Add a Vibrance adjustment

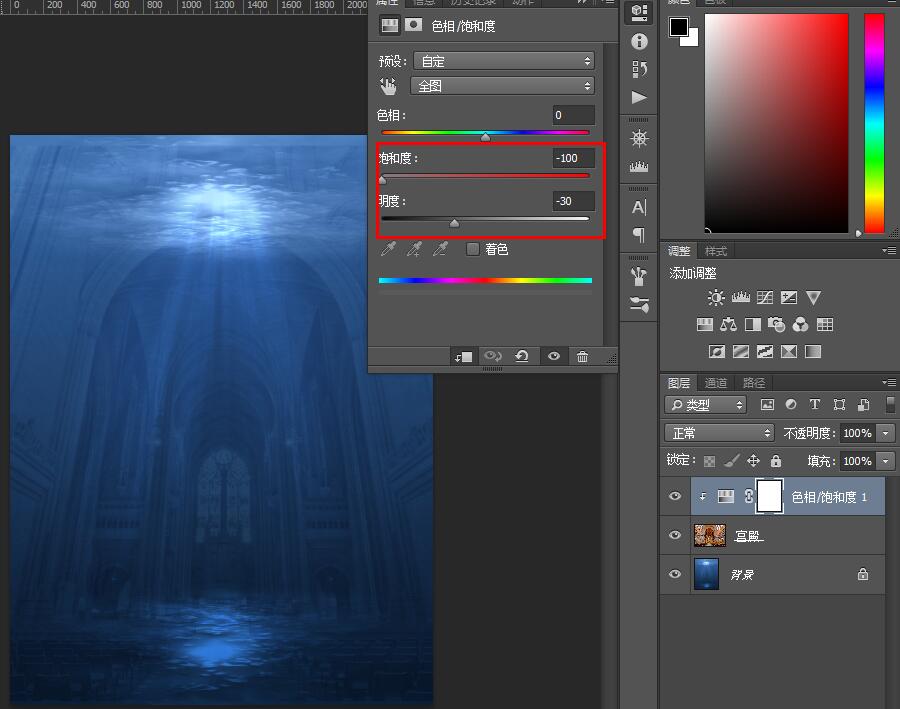point(813,297)
